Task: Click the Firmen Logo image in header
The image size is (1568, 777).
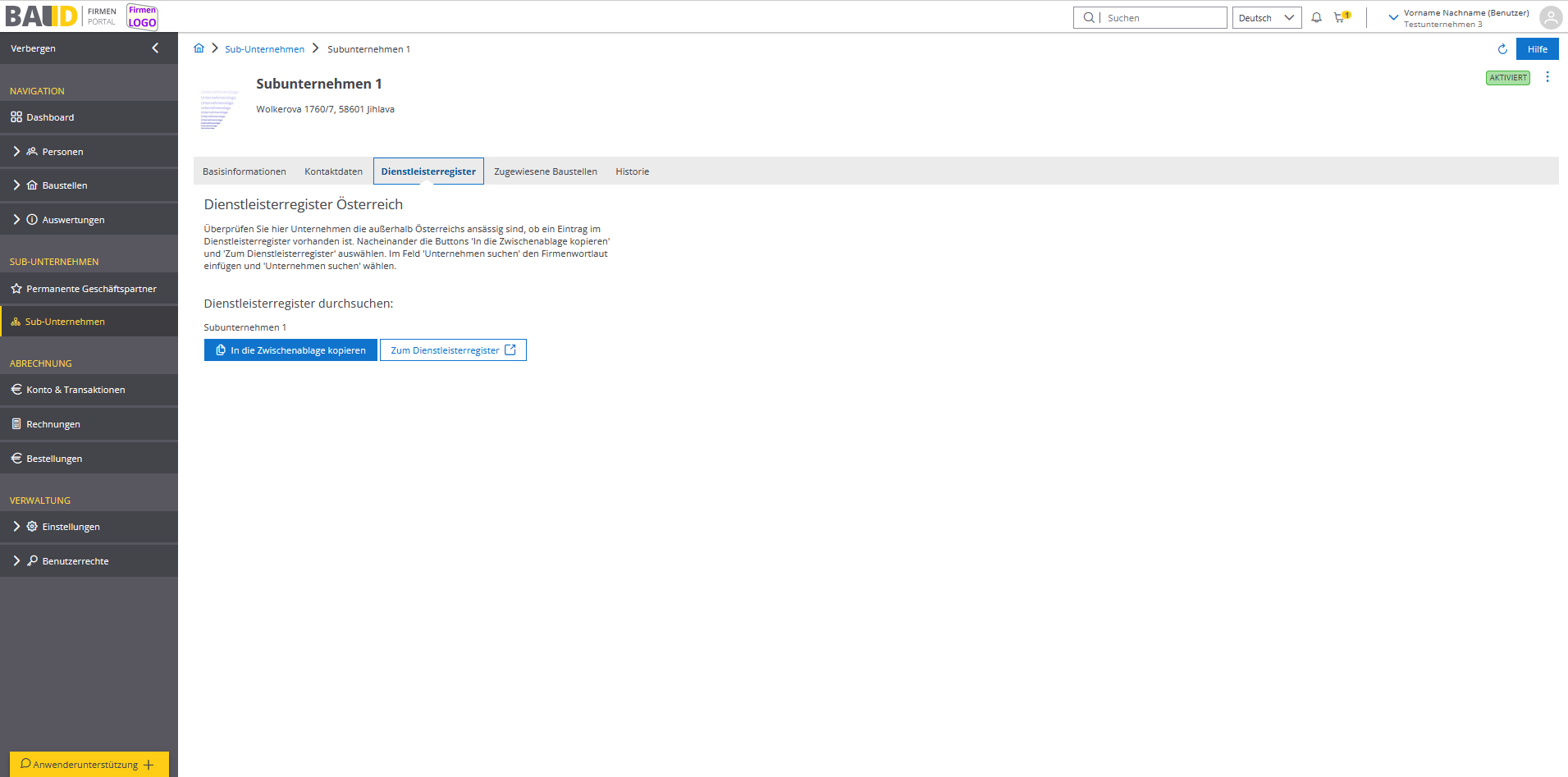Action: [x=142, y=17]
